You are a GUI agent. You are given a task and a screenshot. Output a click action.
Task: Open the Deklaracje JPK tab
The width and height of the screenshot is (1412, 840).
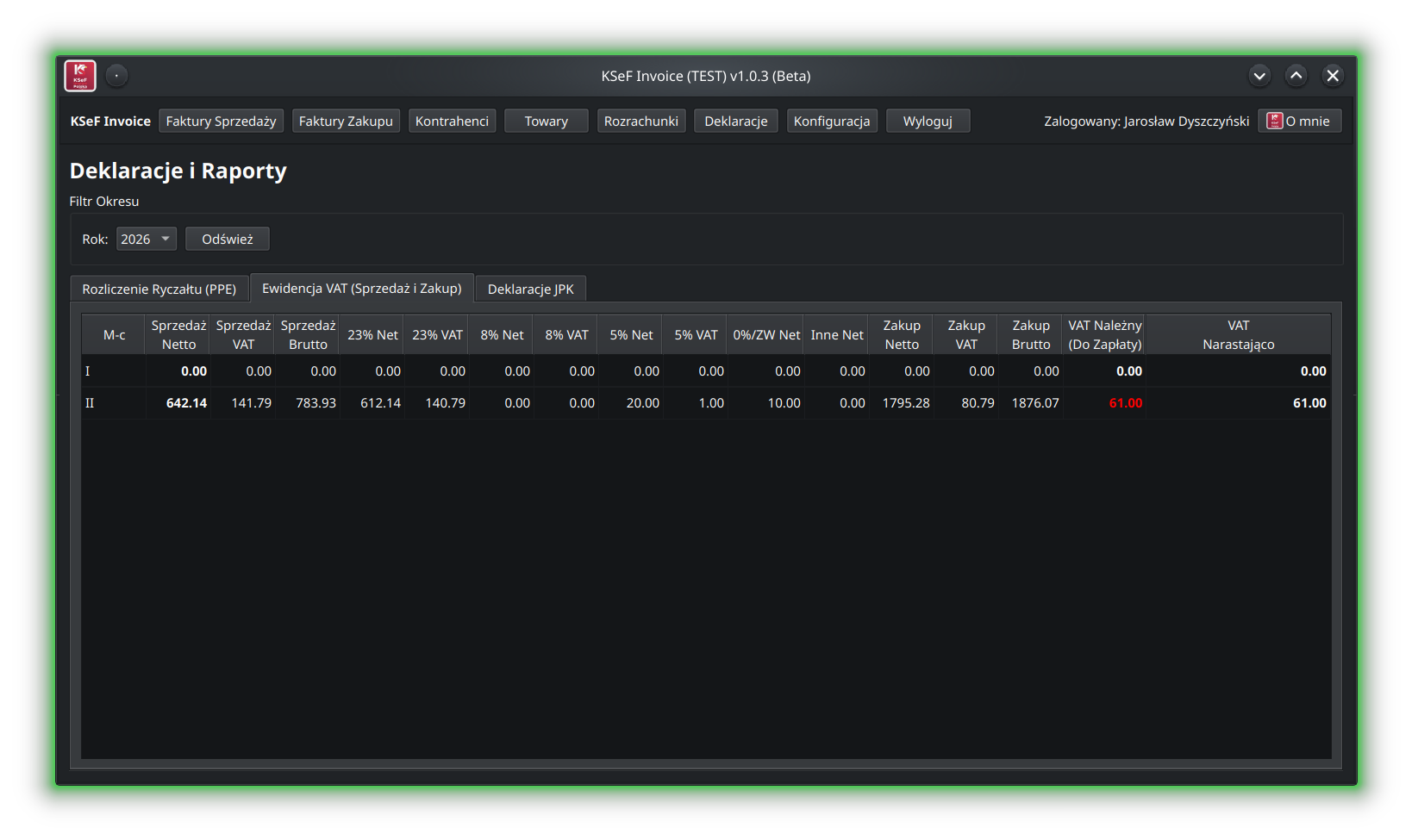[x=530, y=289]
